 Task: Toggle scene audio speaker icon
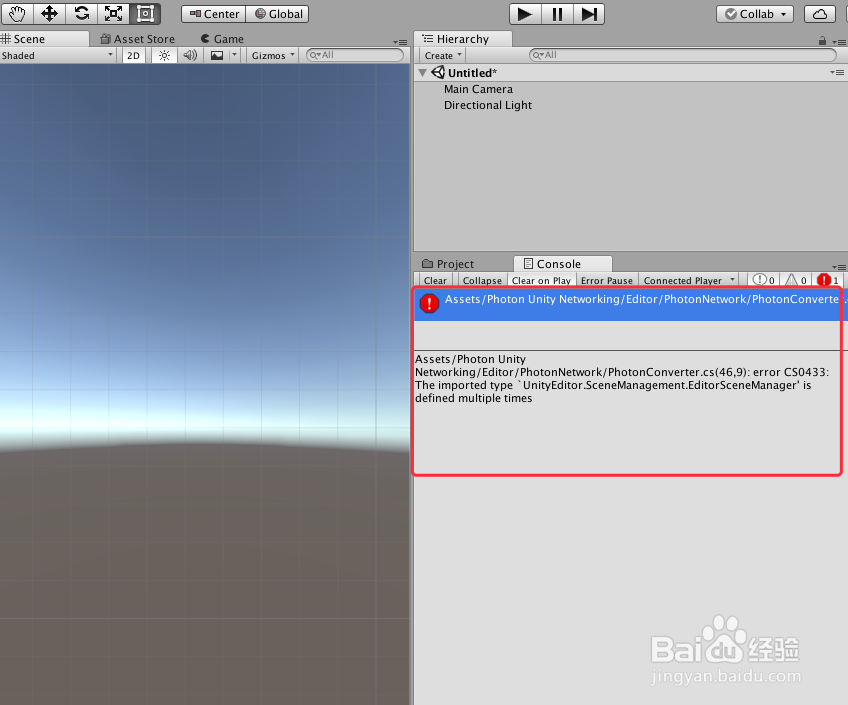[x=190, y=55]
